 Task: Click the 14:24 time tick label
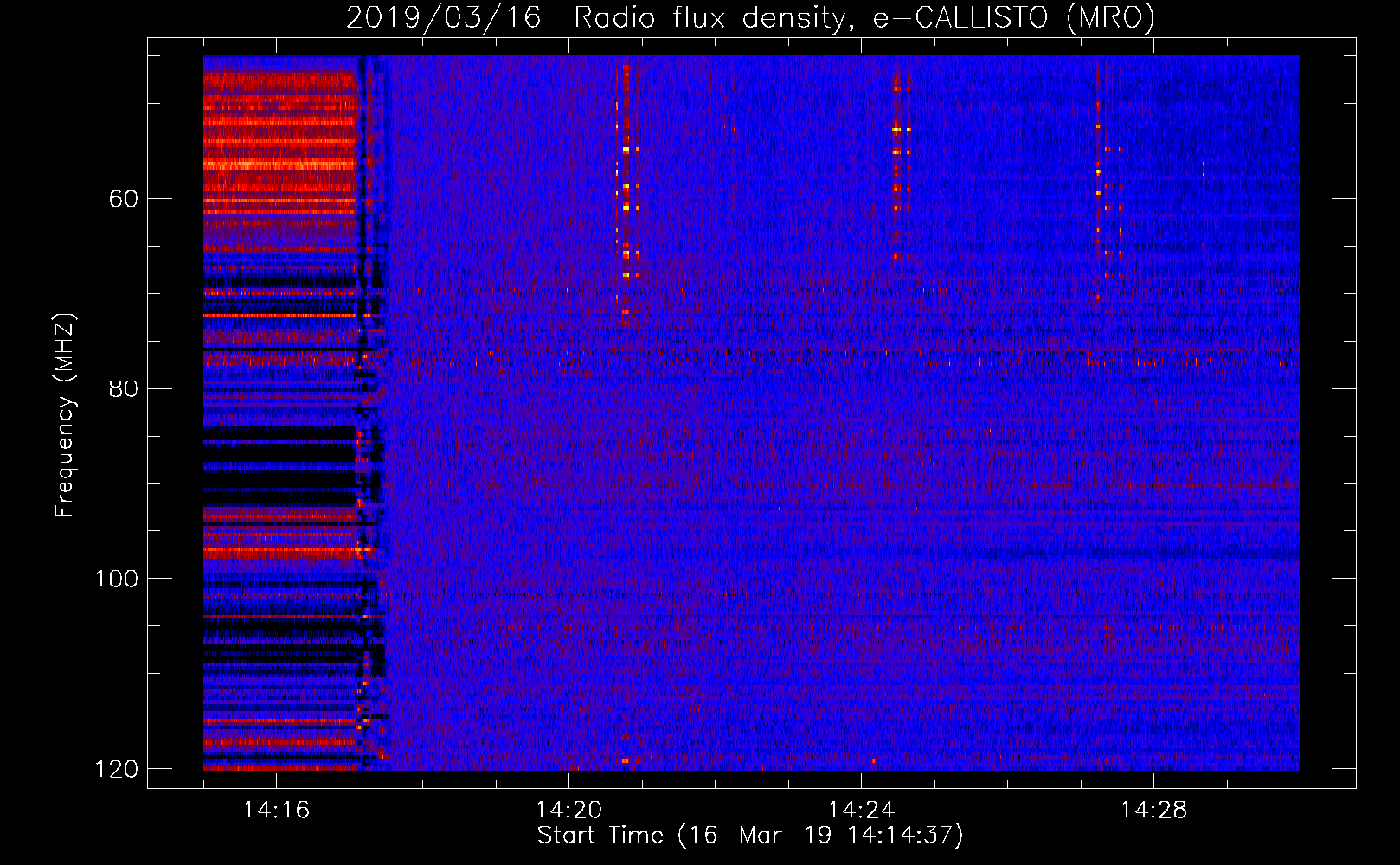click(x=861, y=811)
